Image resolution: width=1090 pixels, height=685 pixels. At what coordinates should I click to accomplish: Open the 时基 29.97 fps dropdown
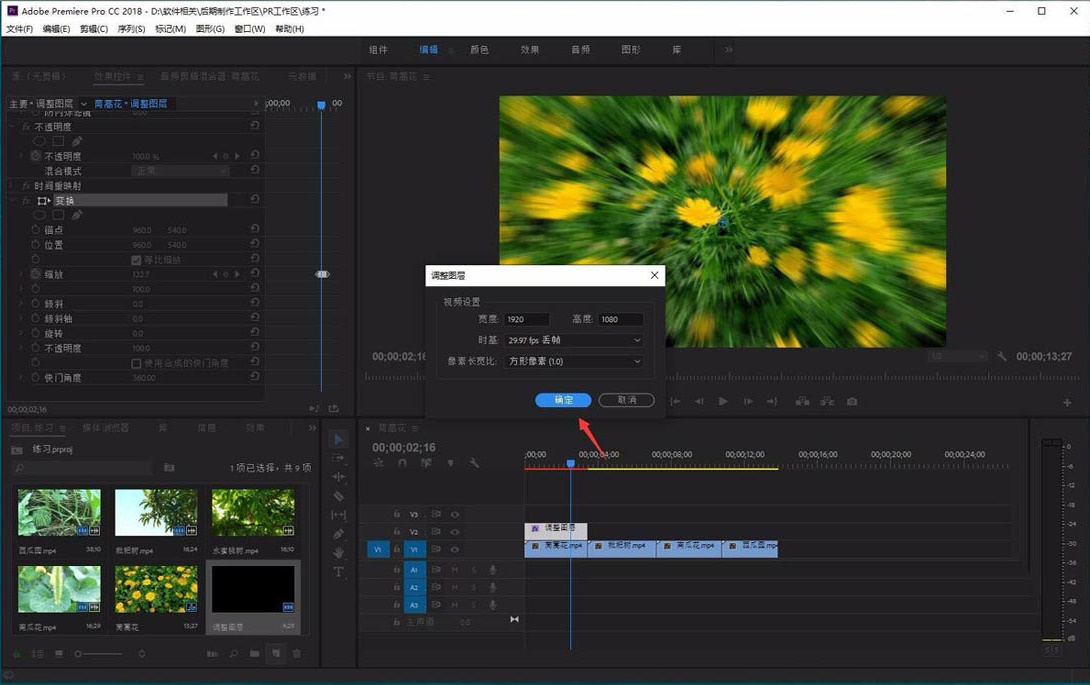pyautogui.click(x=574, y=340)
